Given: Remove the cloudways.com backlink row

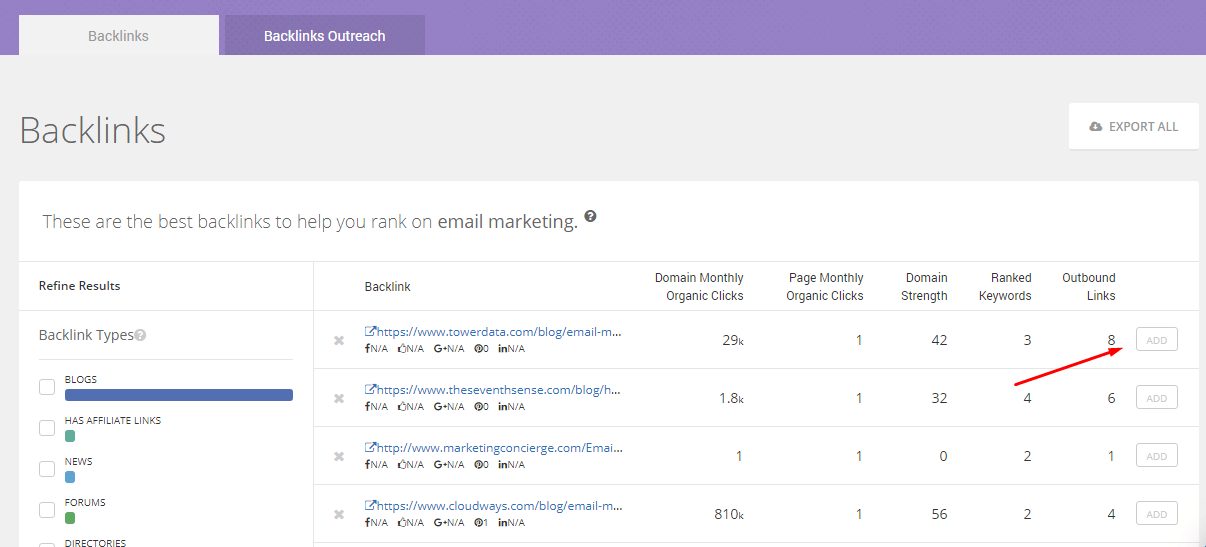Looking at the screenshot, I should (339, 514).
